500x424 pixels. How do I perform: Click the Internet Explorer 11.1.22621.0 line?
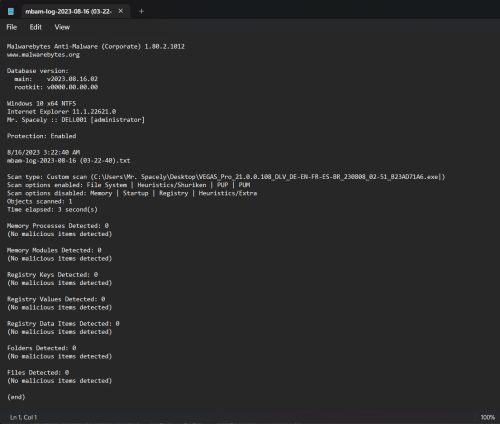click(62, 112)
